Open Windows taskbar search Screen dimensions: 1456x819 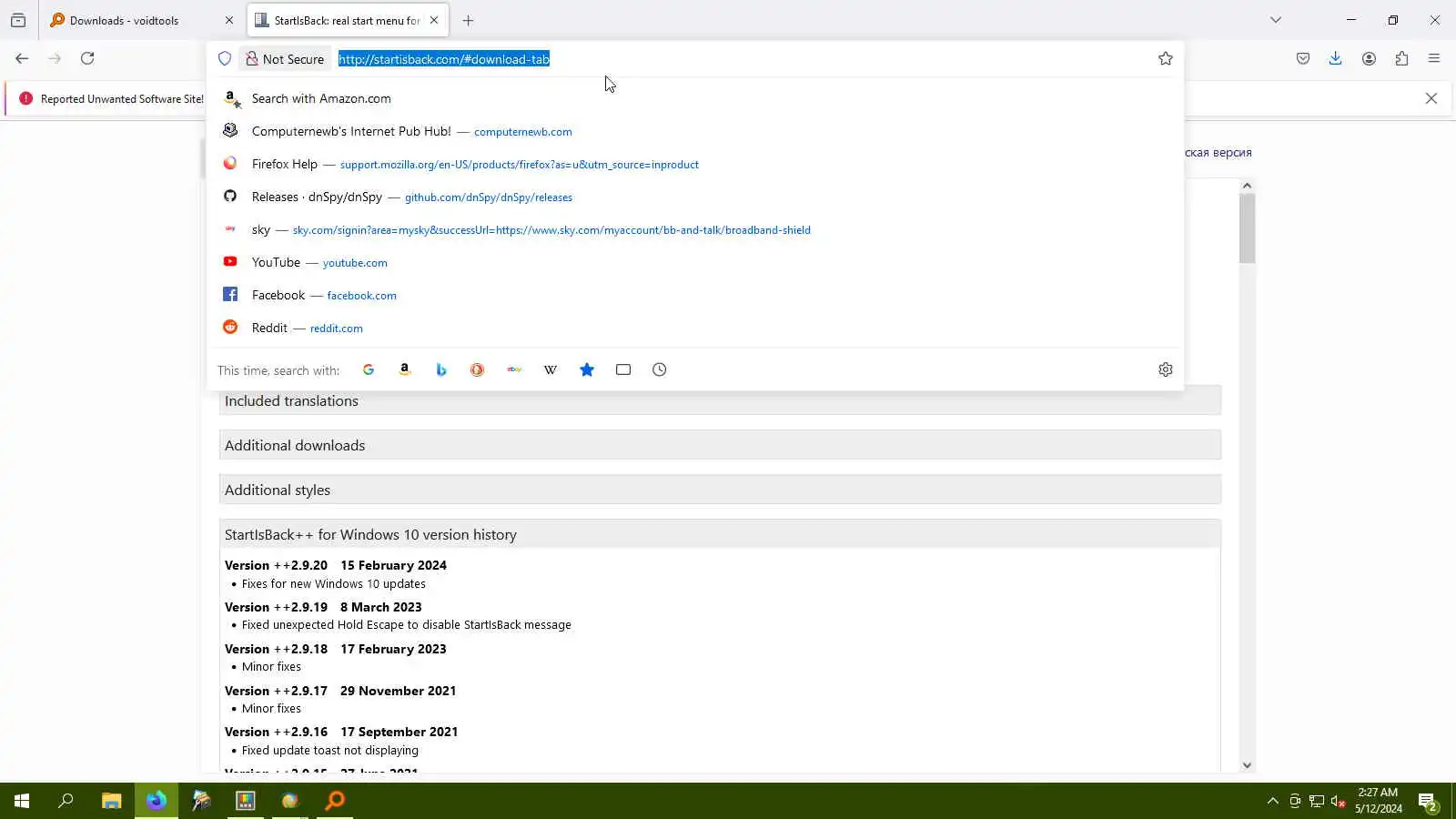click(x=66, y=801)
